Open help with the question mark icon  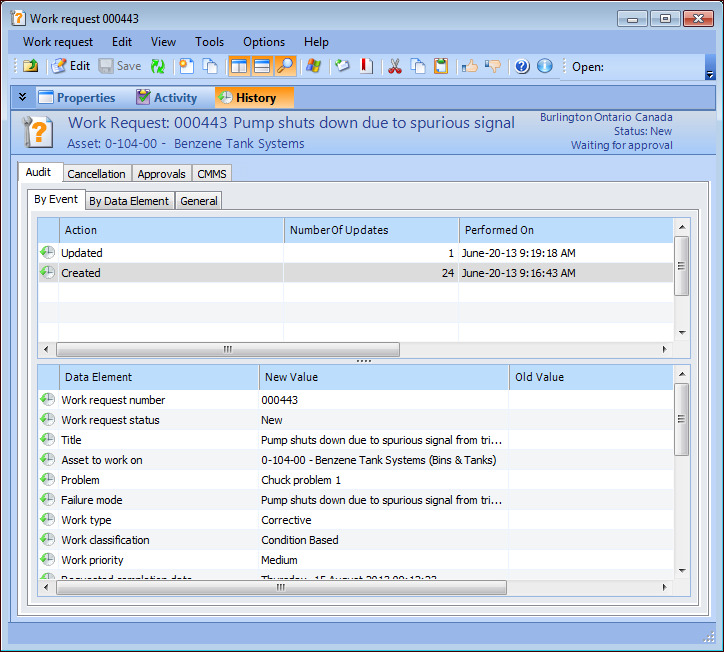click(521, 66)
